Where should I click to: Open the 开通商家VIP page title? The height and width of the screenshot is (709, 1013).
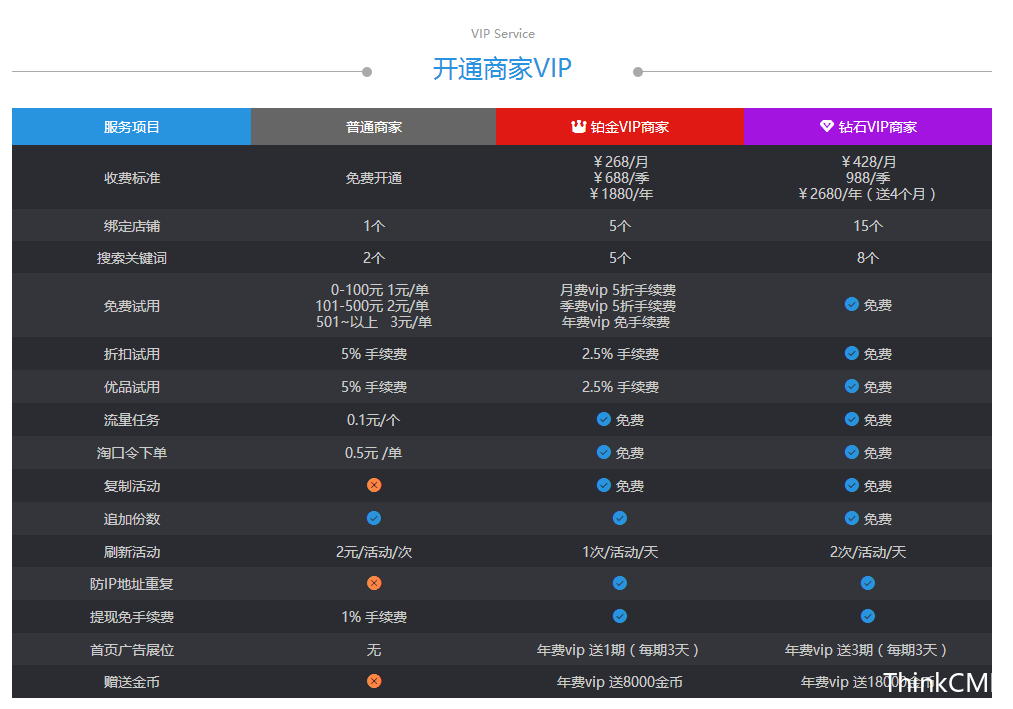coord(501,68)
